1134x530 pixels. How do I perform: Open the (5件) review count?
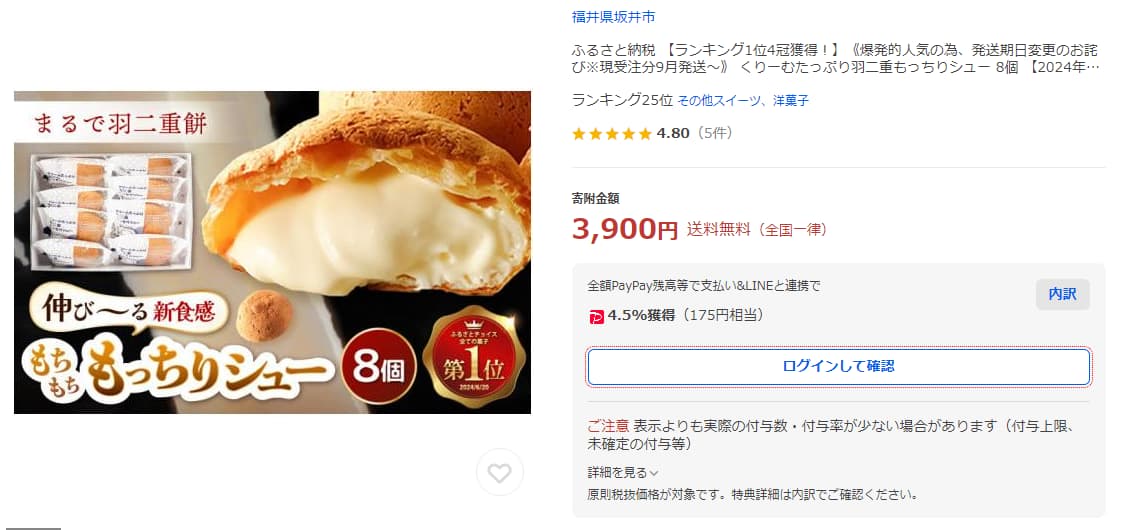[x=715, y=133]
